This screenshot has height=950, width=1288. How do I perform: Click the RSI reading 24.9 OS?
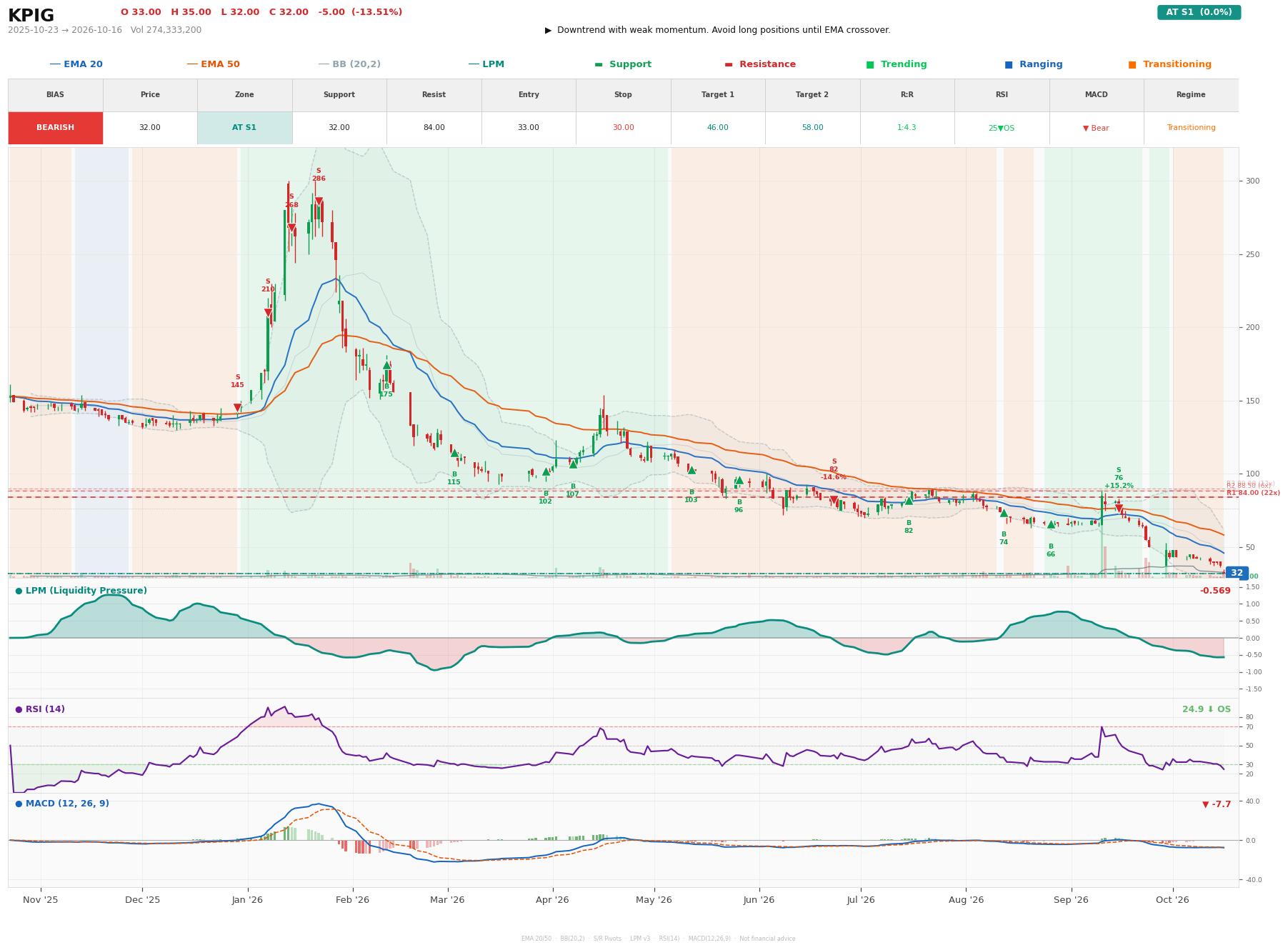1206,709
